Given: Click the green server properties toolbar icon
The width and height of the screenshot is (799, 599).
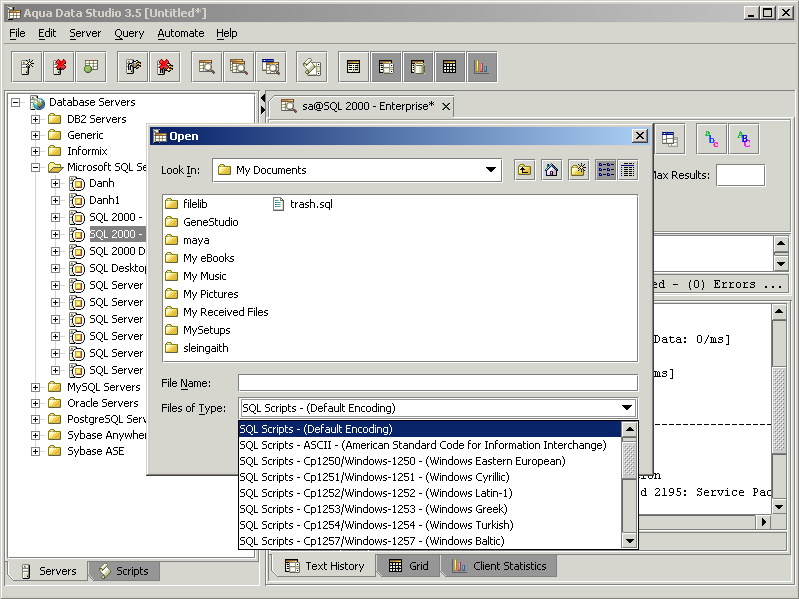Looking at the screenshot, I should [x=91, y=67].
